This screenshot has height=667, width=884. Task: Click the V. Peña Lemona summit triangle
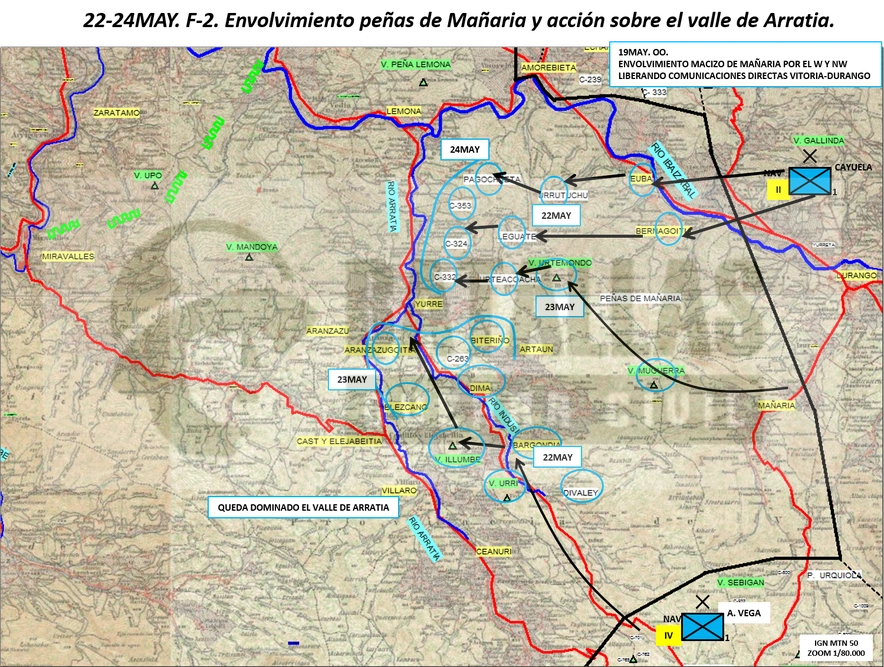point(423,82)
